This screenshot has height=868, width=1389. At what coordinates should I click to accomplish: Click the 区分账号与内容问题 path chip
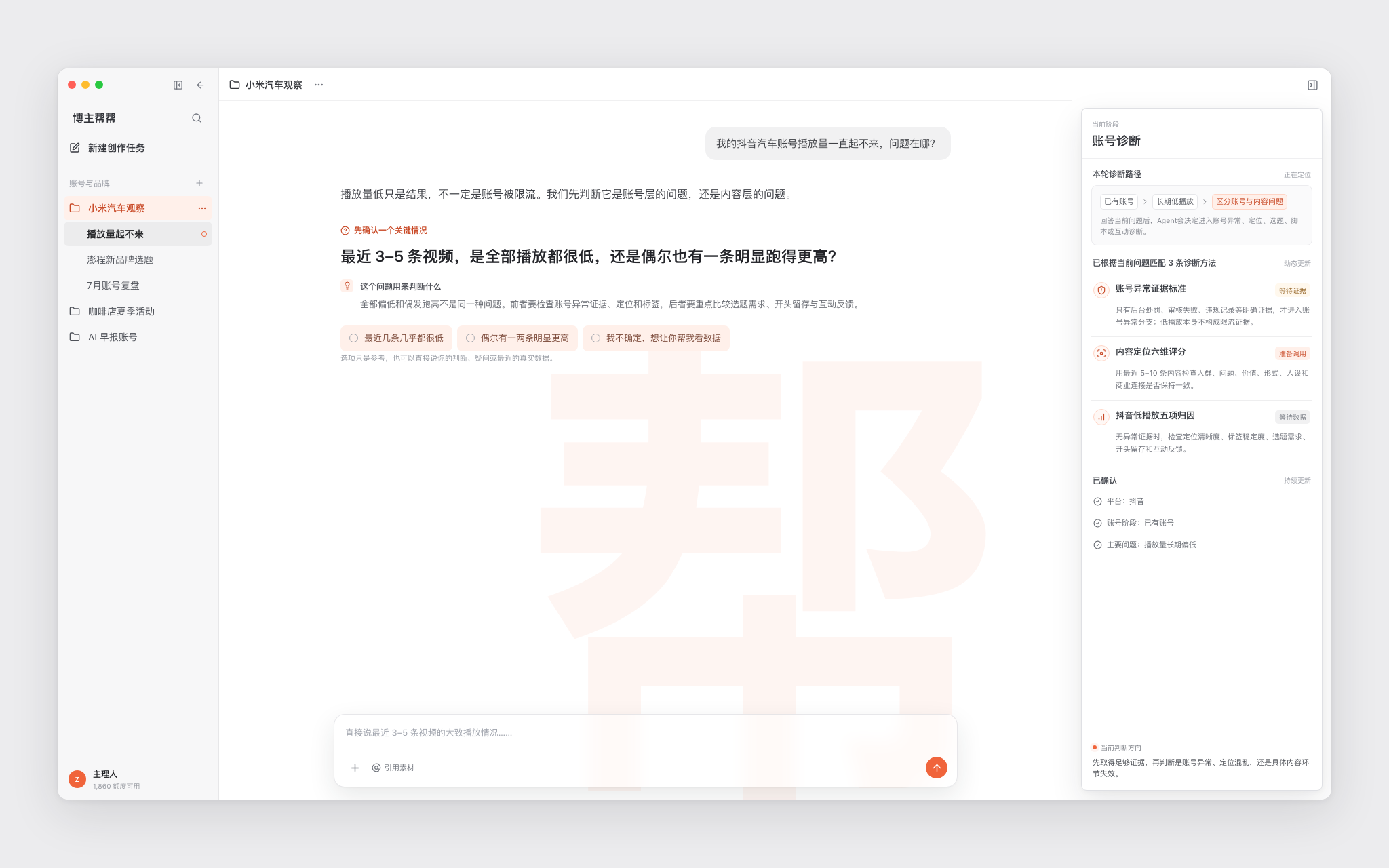[1249, 201]
